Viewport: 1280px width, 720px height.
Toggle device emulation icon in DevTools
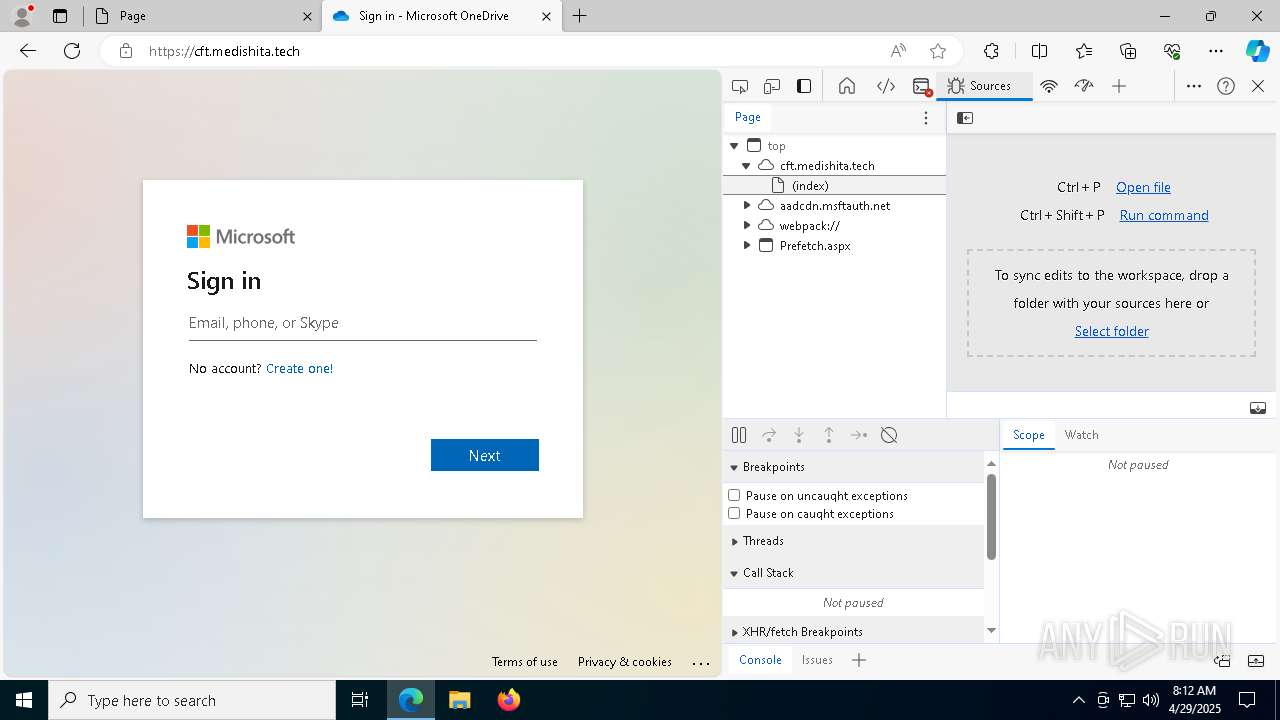tap(772, 86)
